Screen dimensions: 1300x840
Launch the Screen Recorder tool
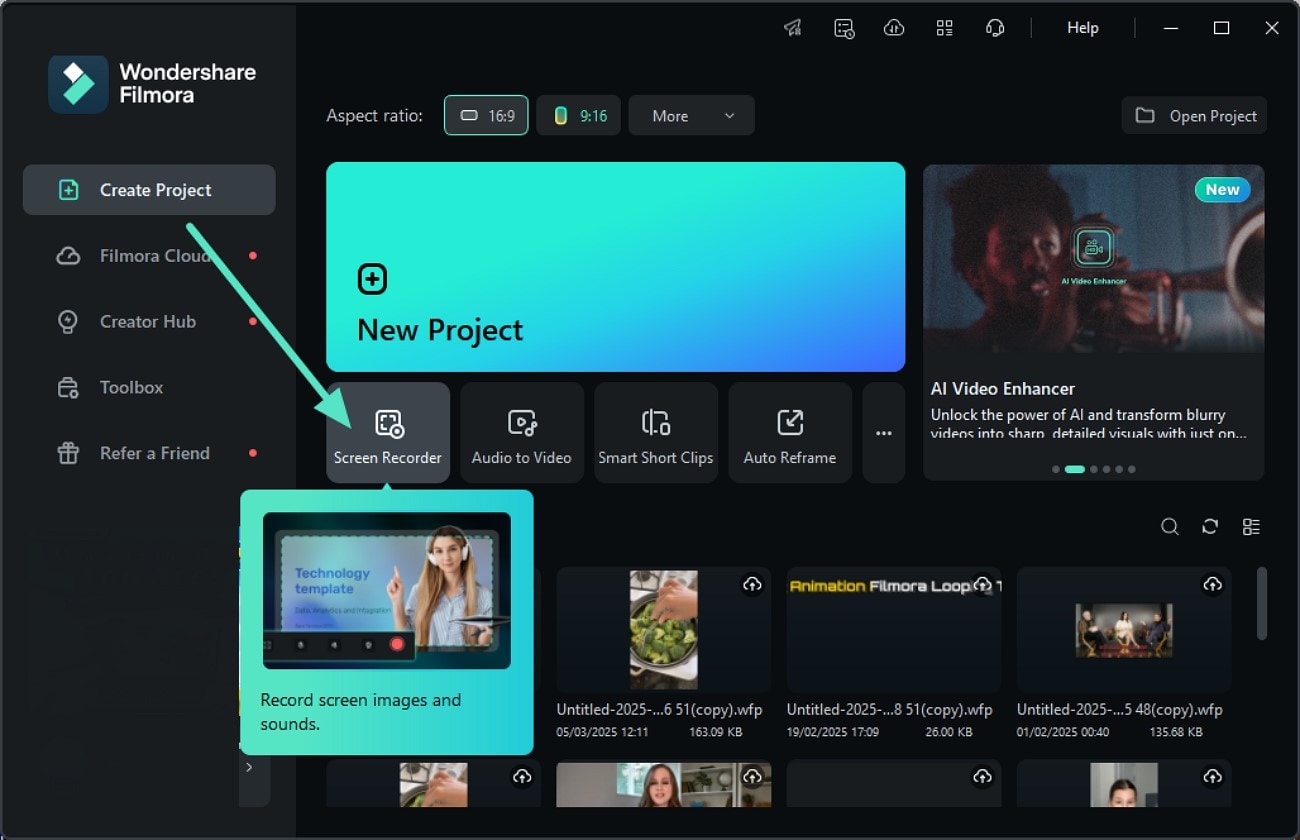(x=388, y=433)
